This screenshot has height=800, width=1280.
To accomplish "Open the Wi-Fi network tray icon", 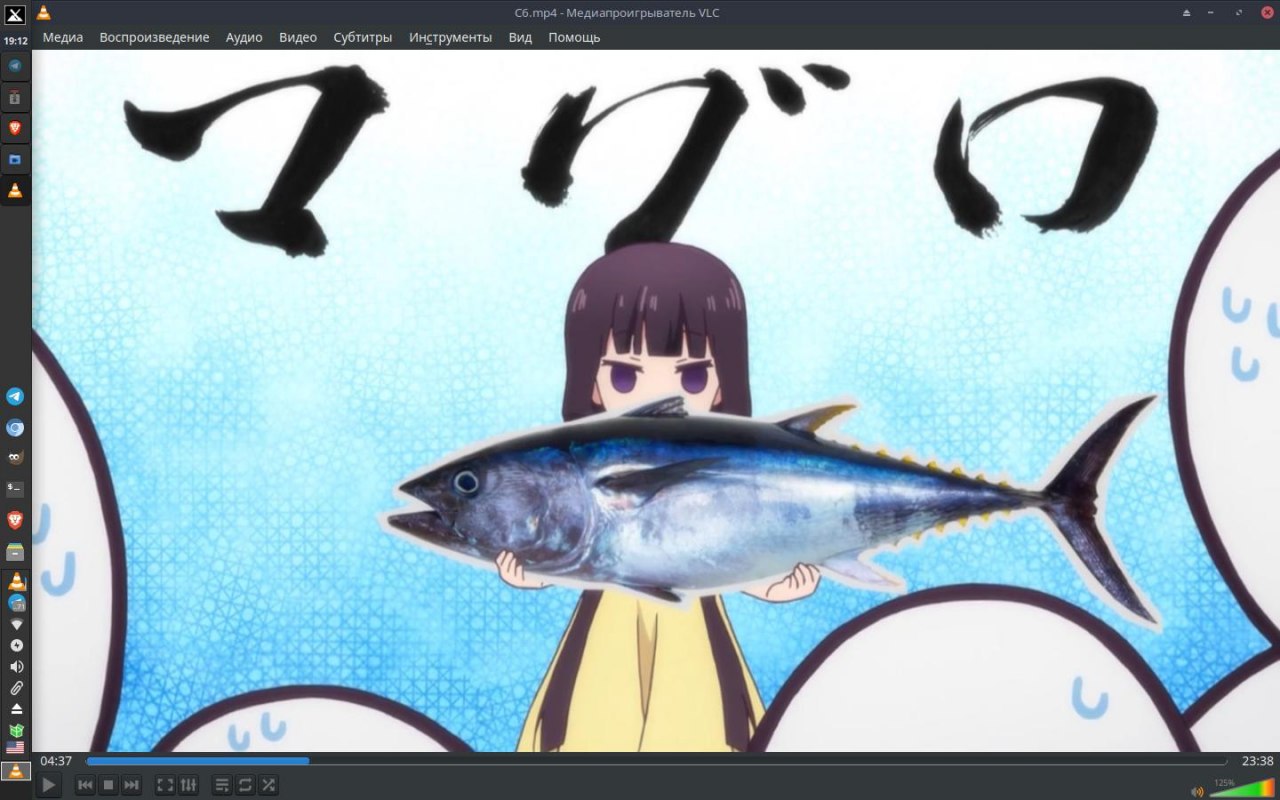I will (16, 624).
